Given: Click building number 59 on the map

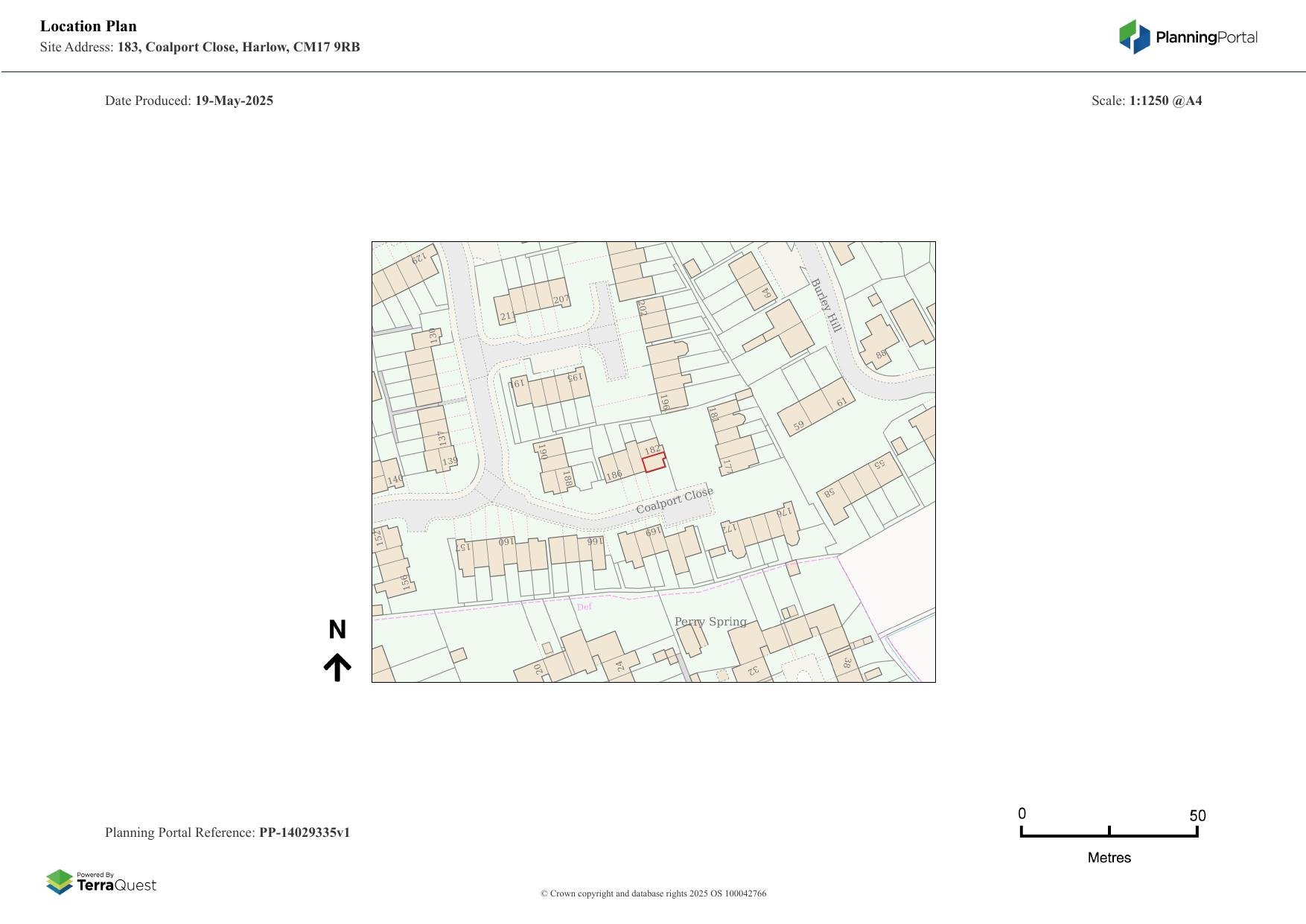Looking at the screenshot, I should pyautogui.click(x=798, y=426).
